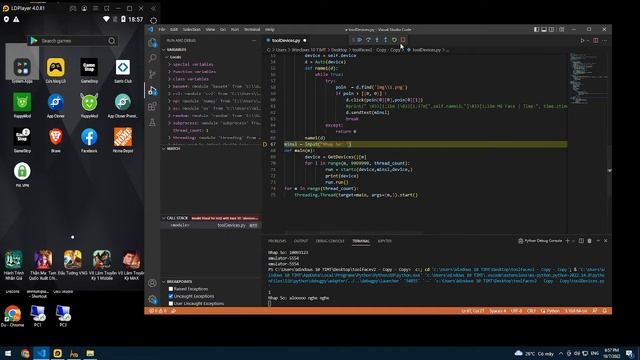Click LDPlayer icon in the taskbar

[58, 353]
